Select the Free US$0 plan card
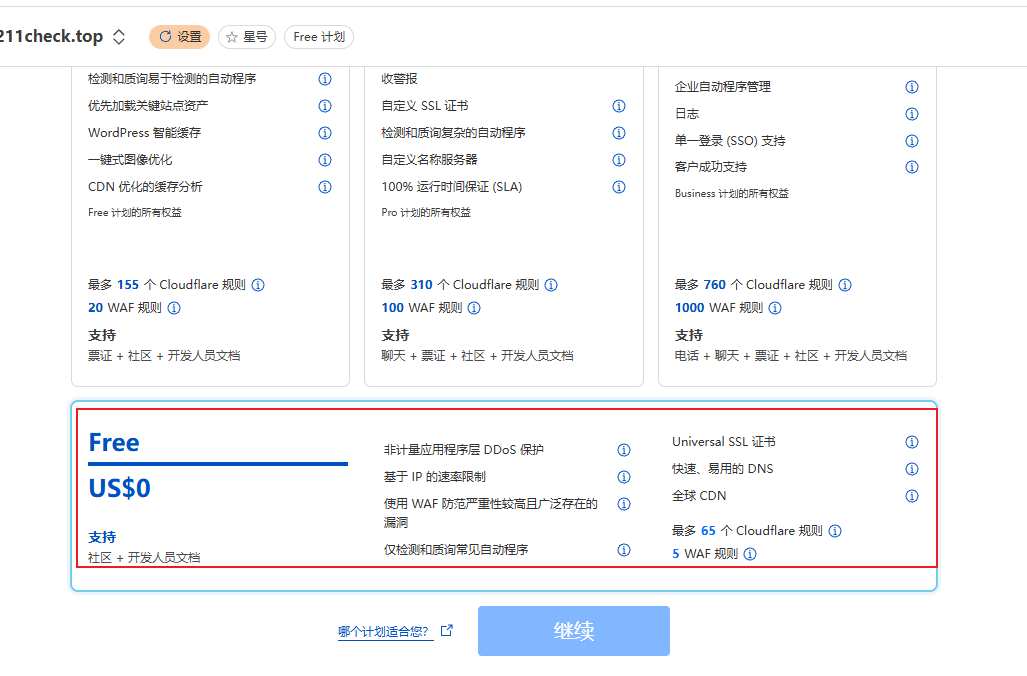The image size is (1027, 676). pyautogui.click(x=217, y=488)
